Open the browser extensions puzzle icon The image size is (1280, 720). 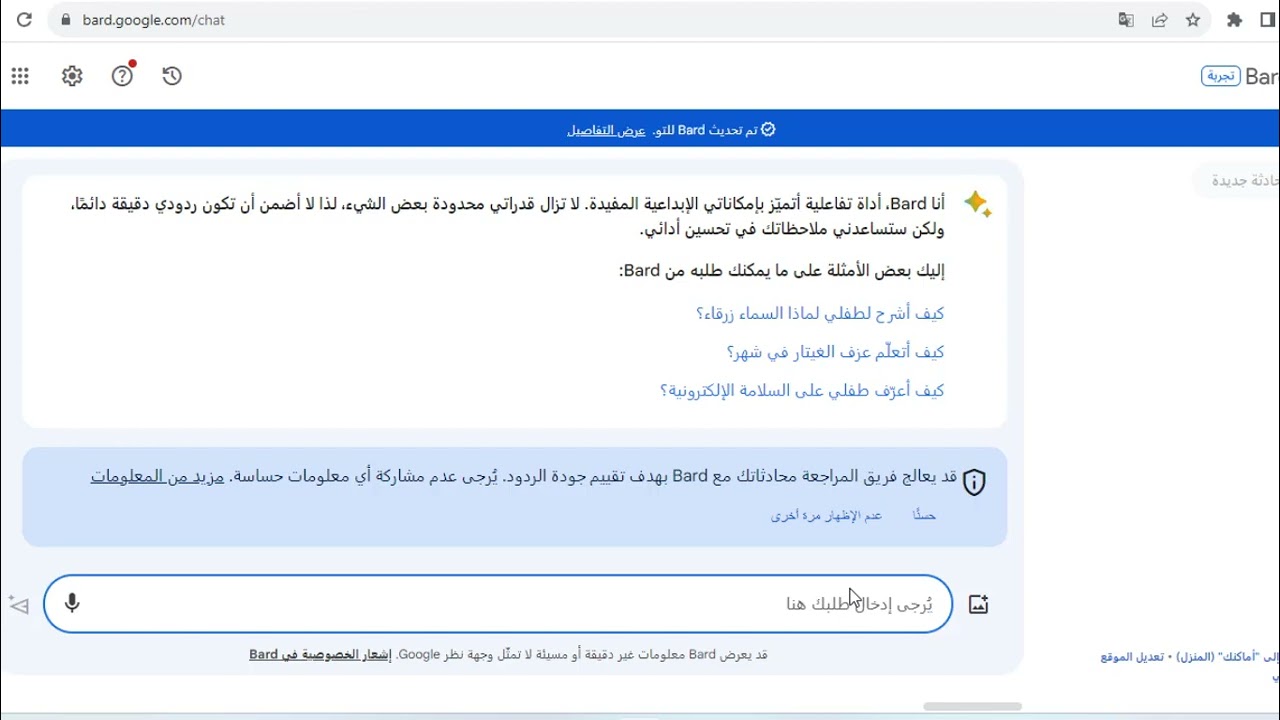[x=1235, y=20]
